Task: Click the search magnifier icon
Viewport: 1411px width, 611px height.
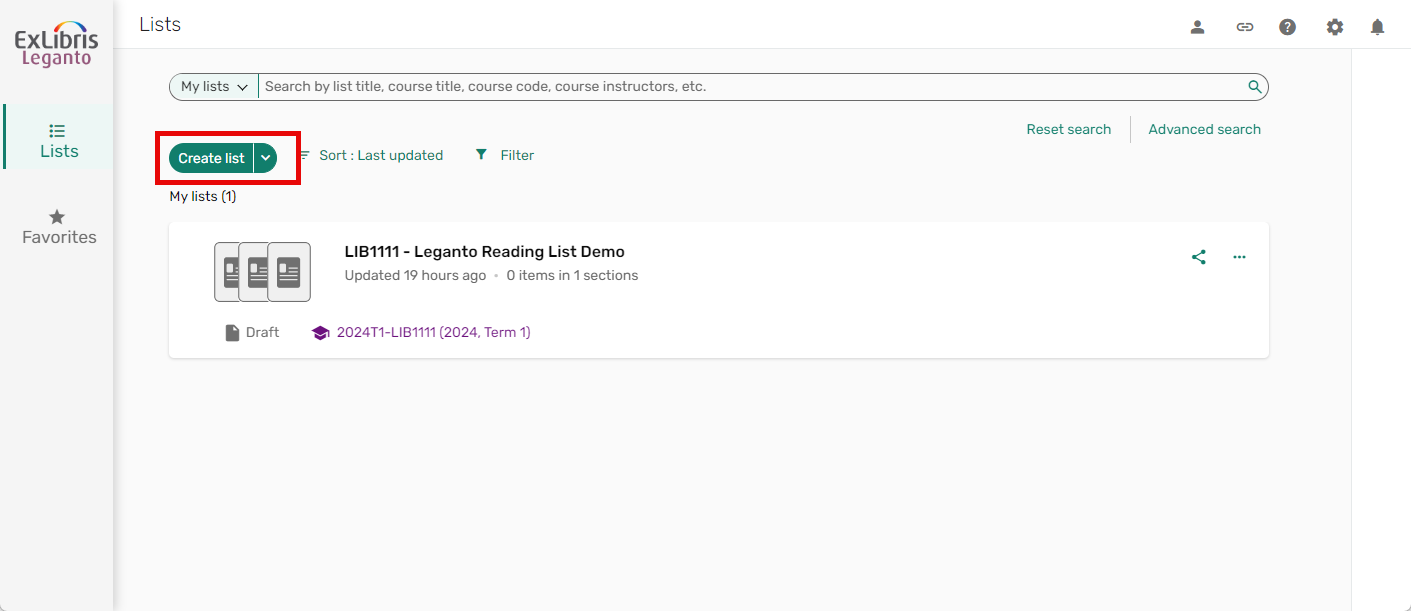Action: coord(1254,86)
